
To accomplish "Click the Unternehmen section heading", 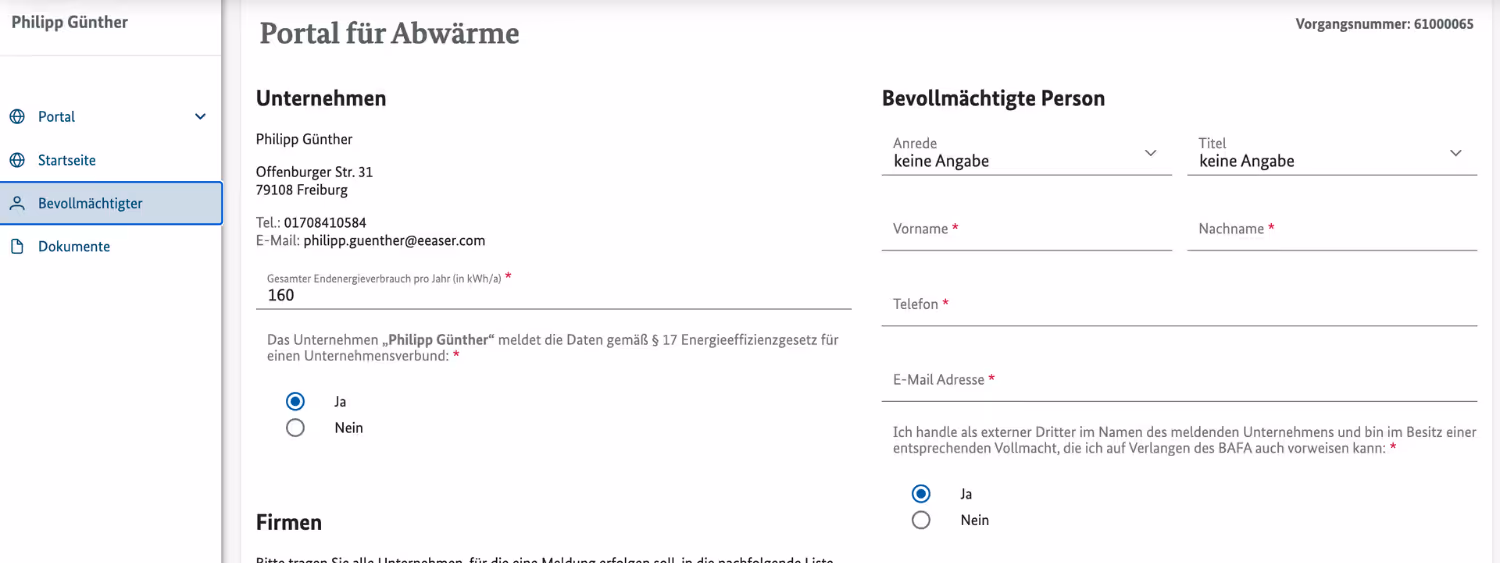I will coord(321,98).
